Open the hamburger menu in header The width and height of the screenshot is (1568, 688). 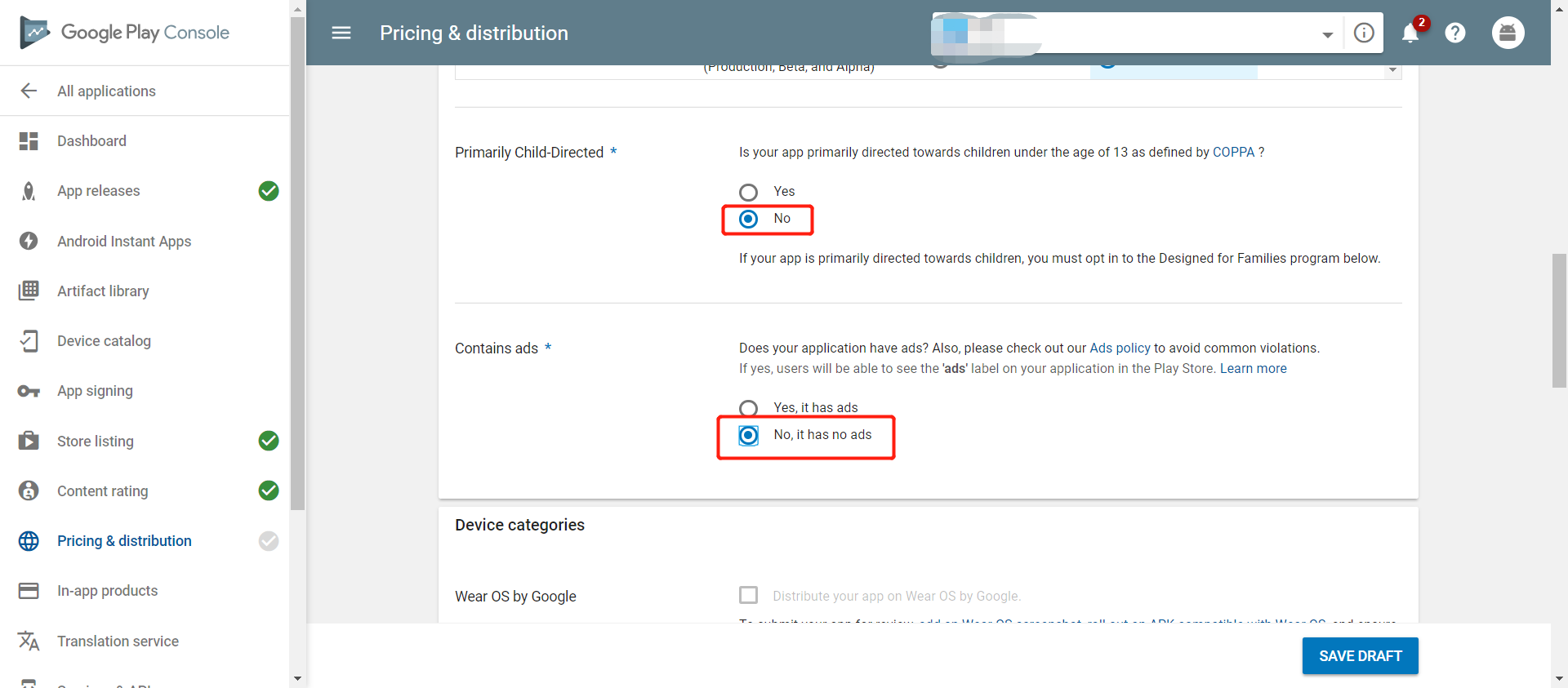coord(341,33)
